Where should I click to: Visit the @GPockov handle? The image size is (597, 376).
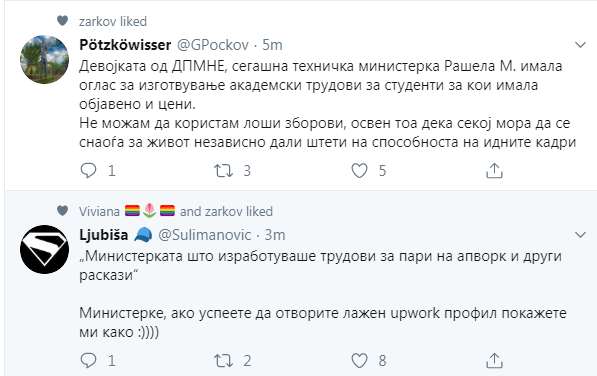click(x=213, y=45)
